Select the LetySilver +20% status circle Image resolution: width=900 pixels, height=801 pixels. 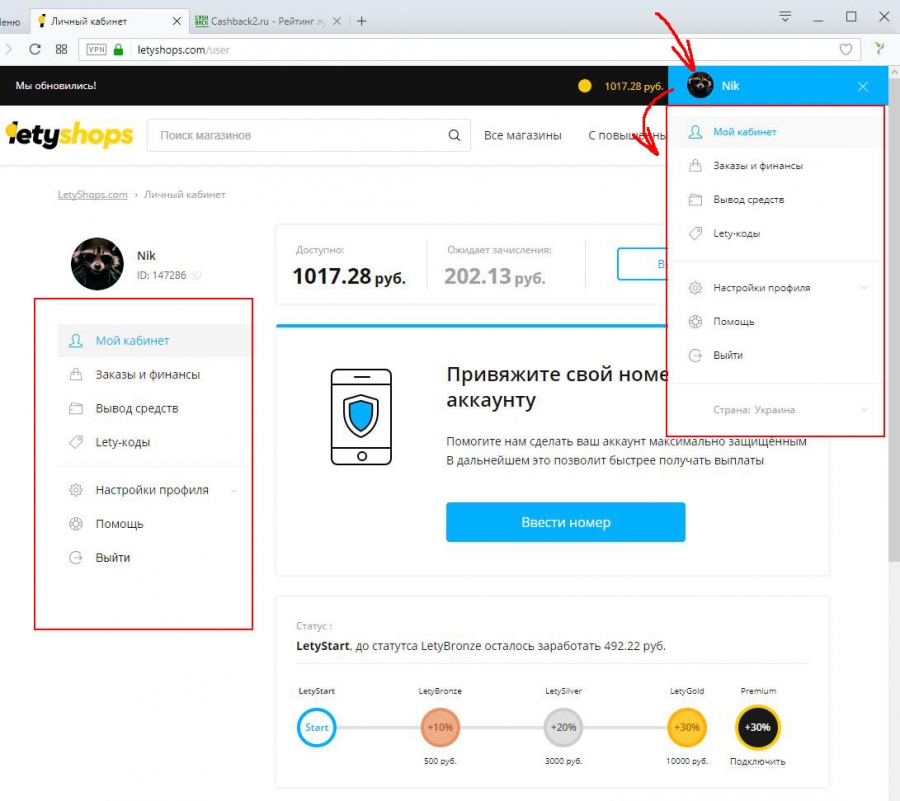563,728
